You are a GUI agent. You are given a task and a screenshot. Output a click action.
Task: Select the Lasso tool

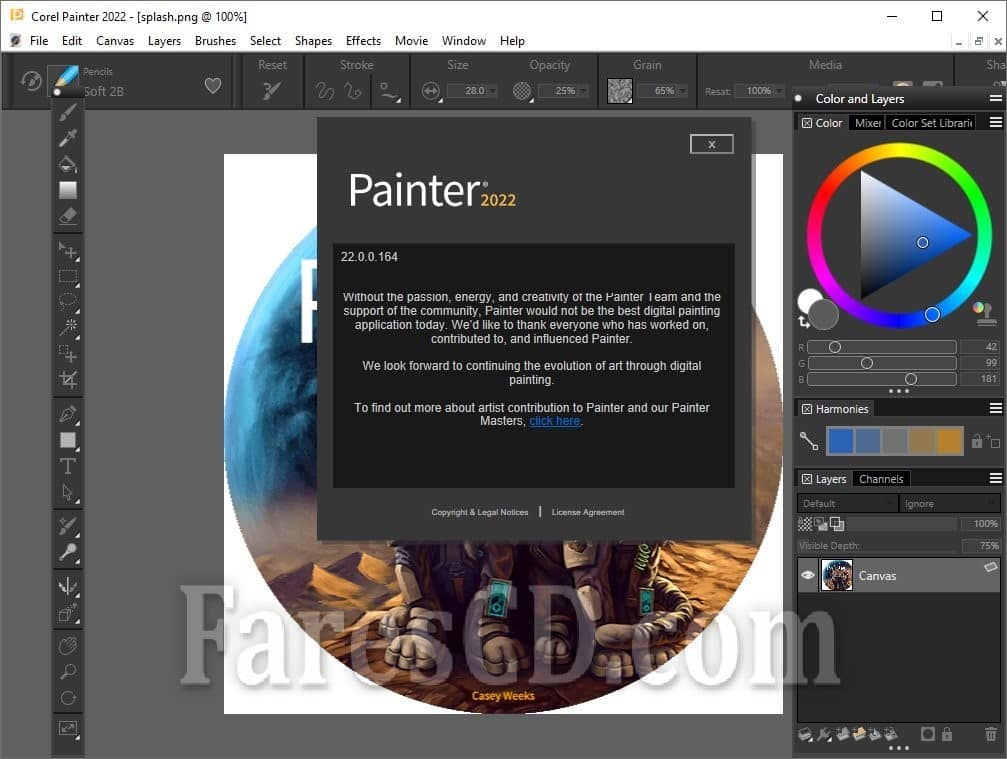coord(67,301)
